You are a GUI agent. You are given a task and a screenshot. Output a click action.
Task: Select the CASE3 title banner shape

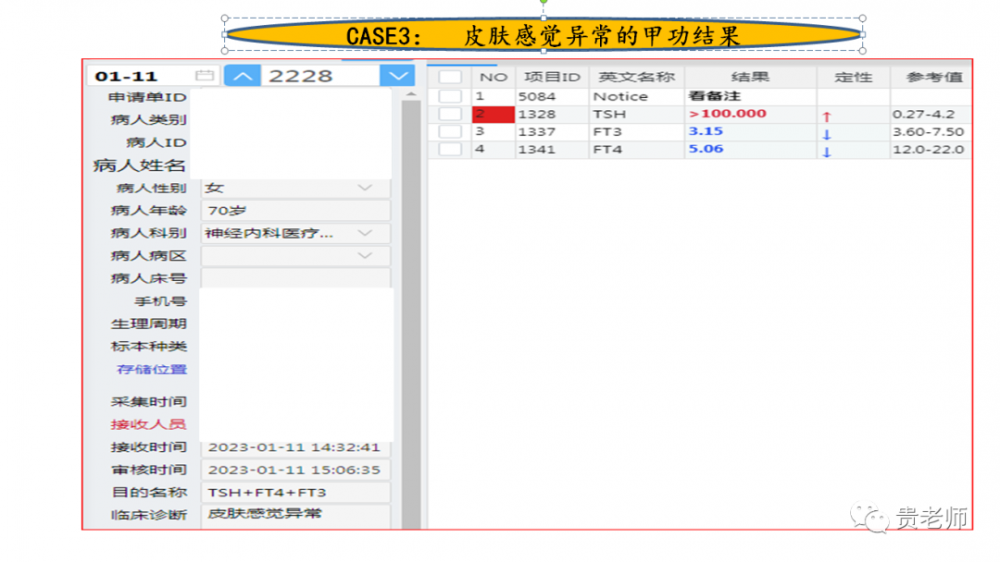[543, 34]
